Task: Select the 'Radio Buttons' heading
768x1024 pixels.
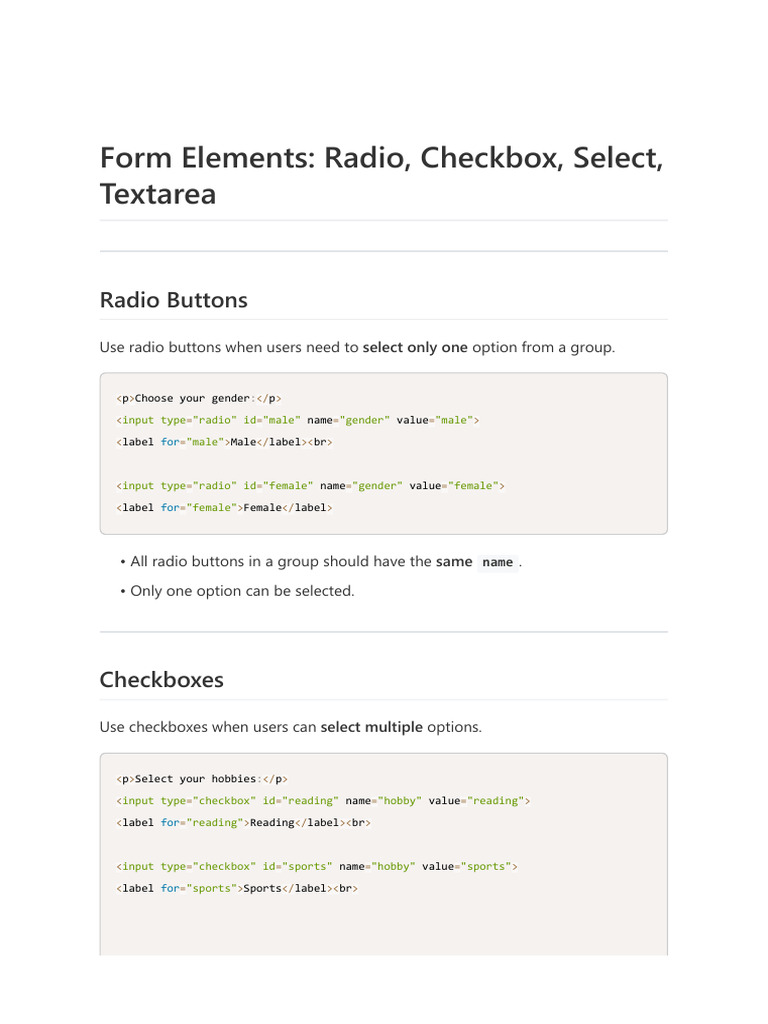Action: point(174,300)
